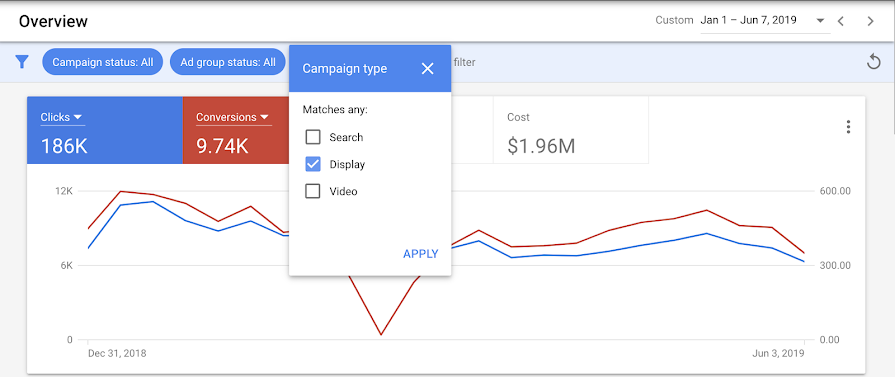Click the Overview page heading
The height and width of the screenshot is (377, 895).
point(53,22)
